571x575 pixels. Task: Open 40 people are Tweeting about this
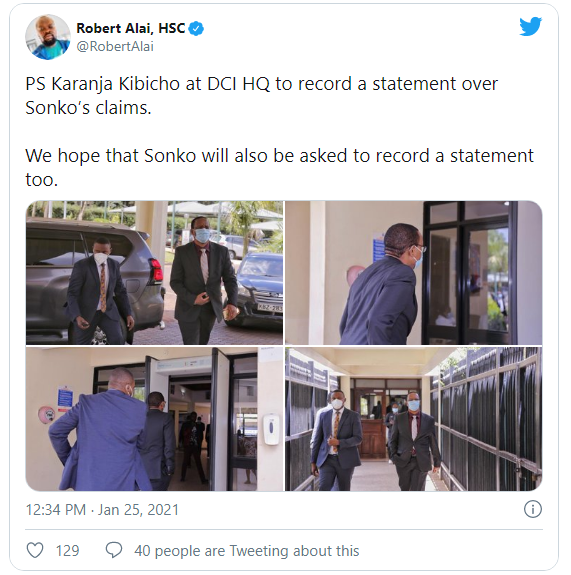tap(246, 551)
